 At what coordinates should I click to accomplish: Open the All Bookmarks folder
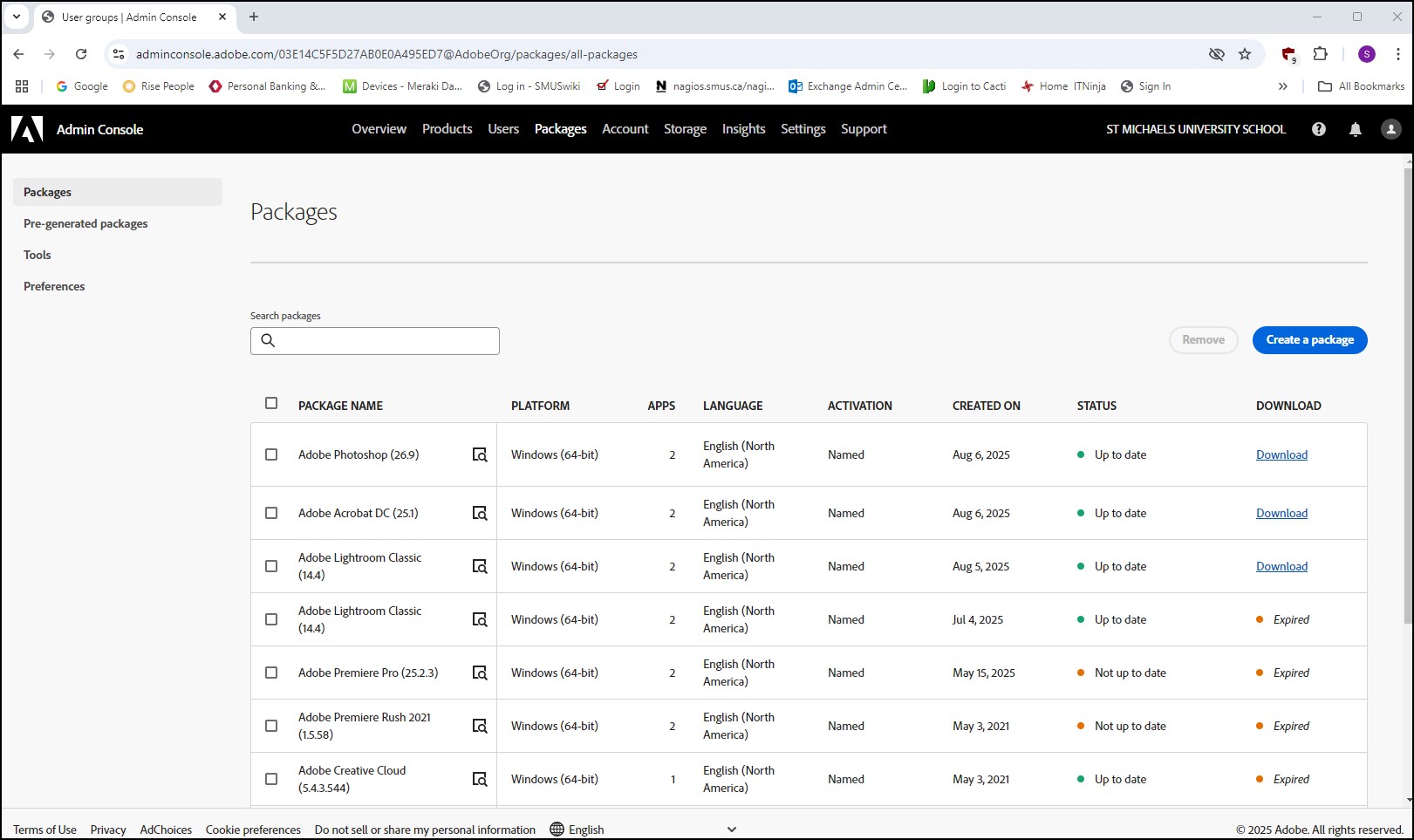click(1361, 86)
